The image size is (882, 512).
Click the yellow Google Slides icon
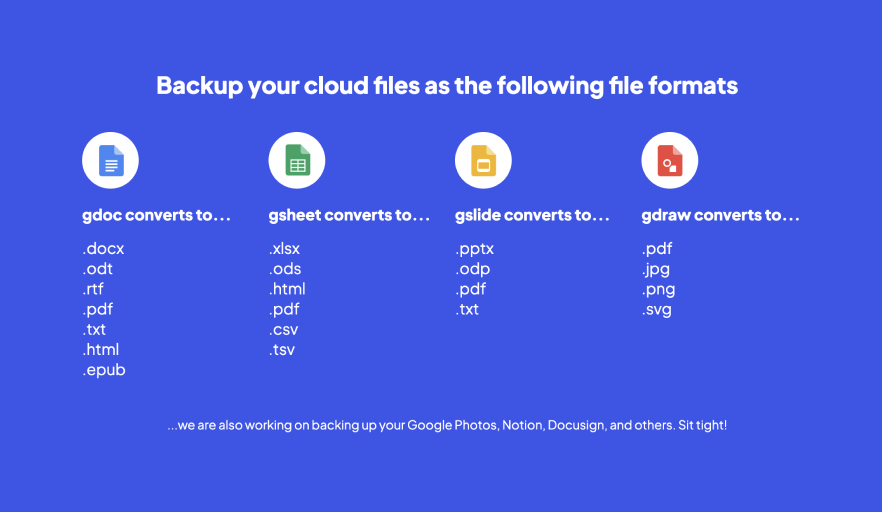click(483, 160)
